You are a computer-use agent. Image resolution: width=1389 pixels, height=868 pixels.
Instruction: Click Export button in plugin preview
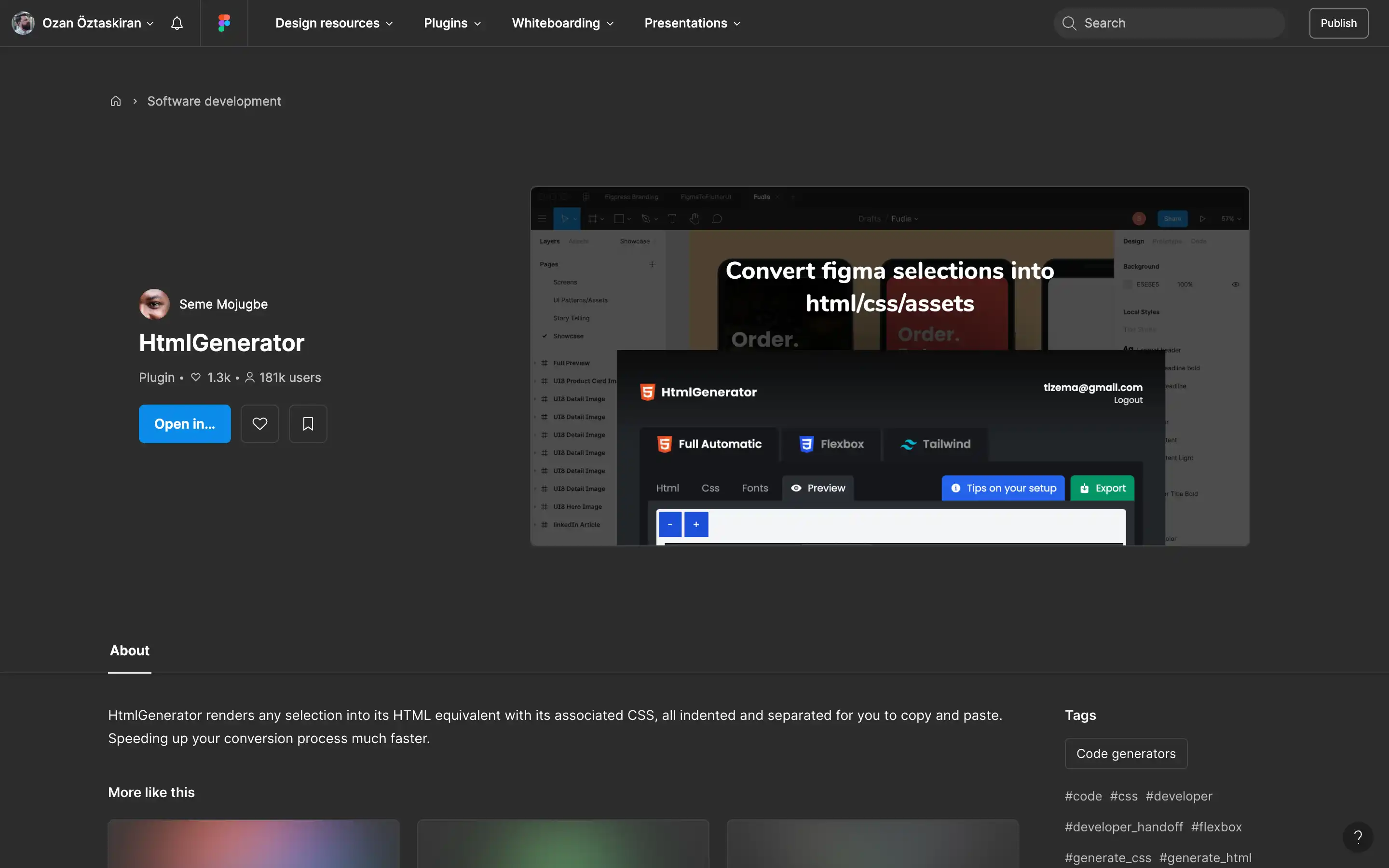[1102, 488]
